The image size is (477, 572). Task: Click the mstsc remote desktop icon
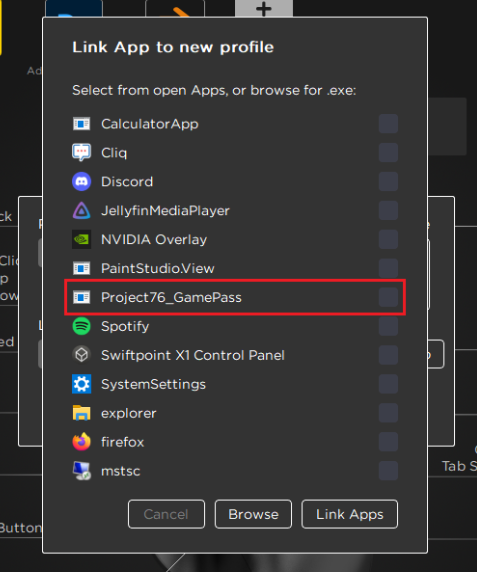click(x=81, y=471)
